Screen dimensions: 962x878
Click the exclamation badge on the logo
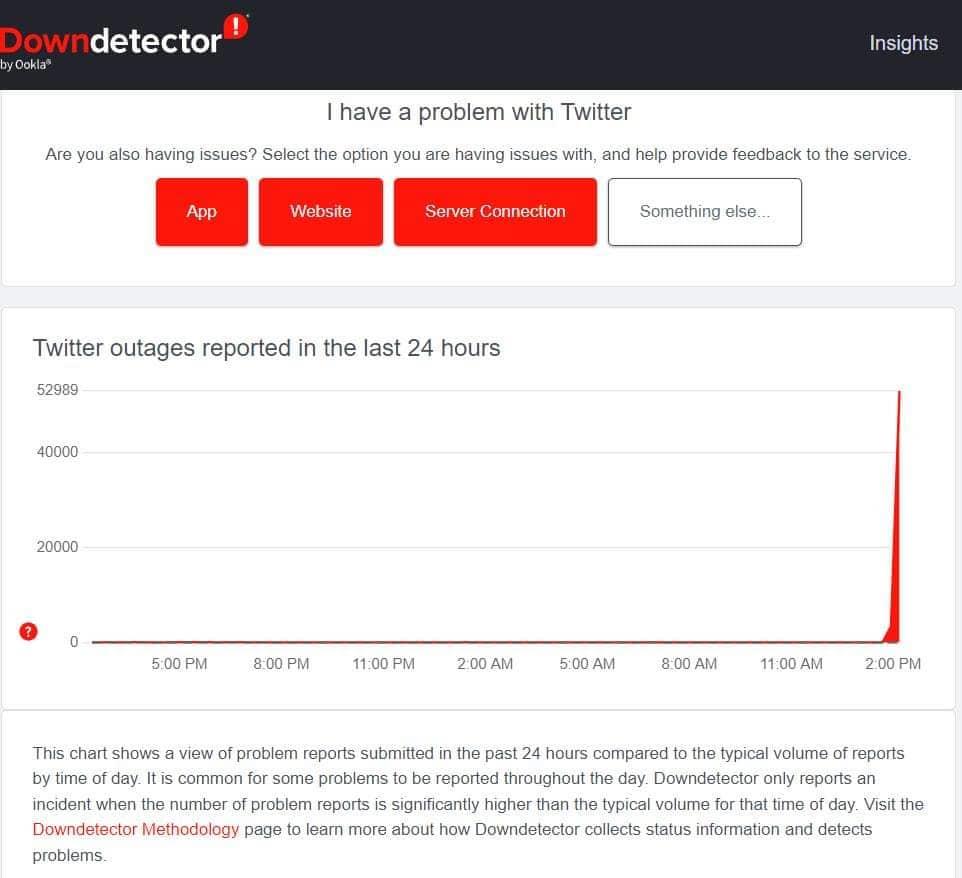(x=237, y=27)
